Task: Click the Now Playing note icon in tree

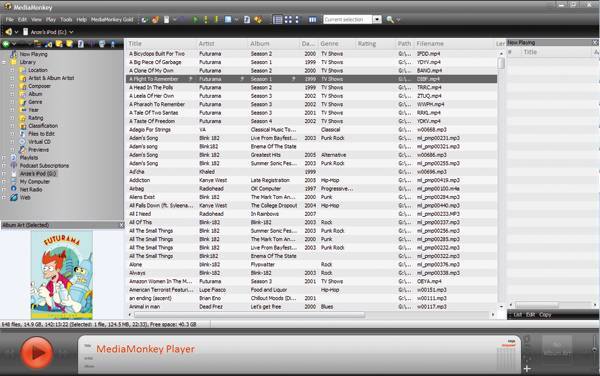Action: click(x=13, y=54)
